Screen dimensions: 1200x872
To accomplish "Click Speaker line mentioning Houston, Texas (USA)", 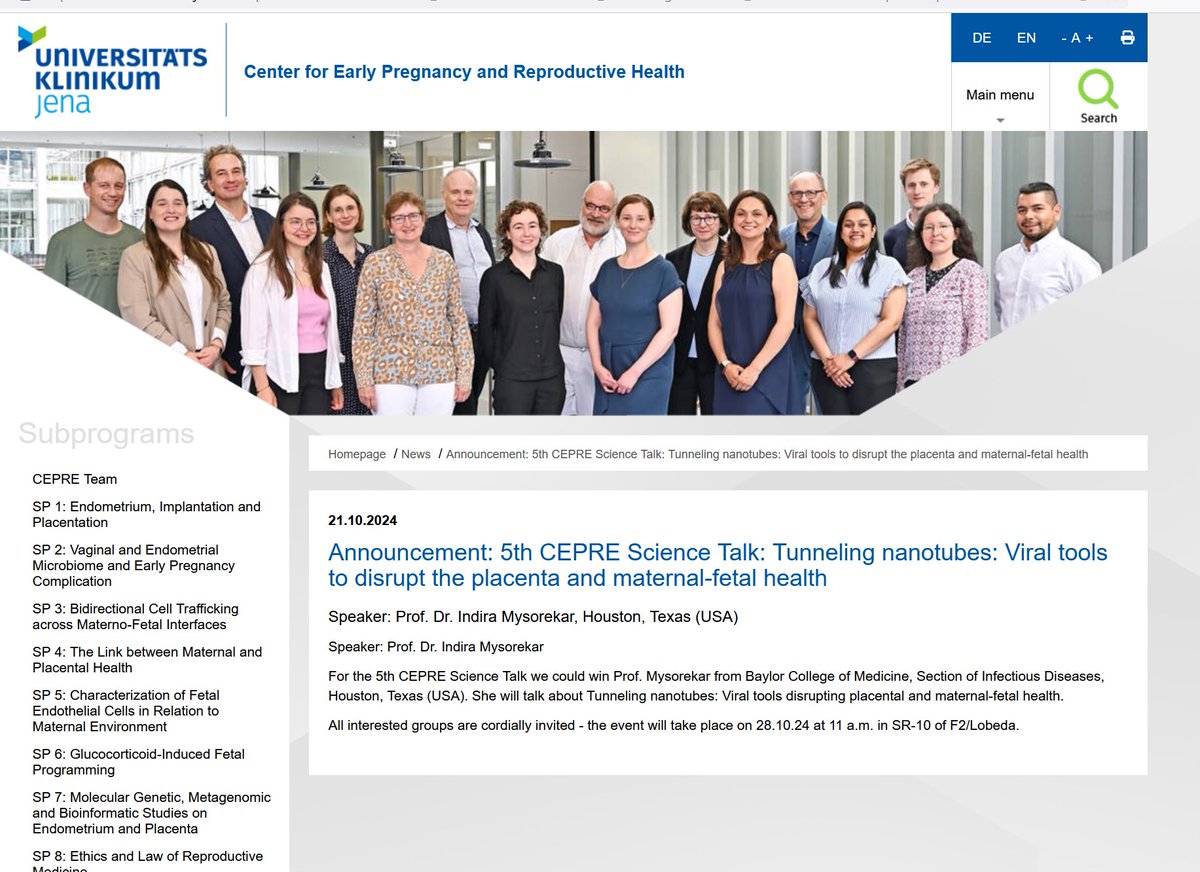I will click(533, 616).
